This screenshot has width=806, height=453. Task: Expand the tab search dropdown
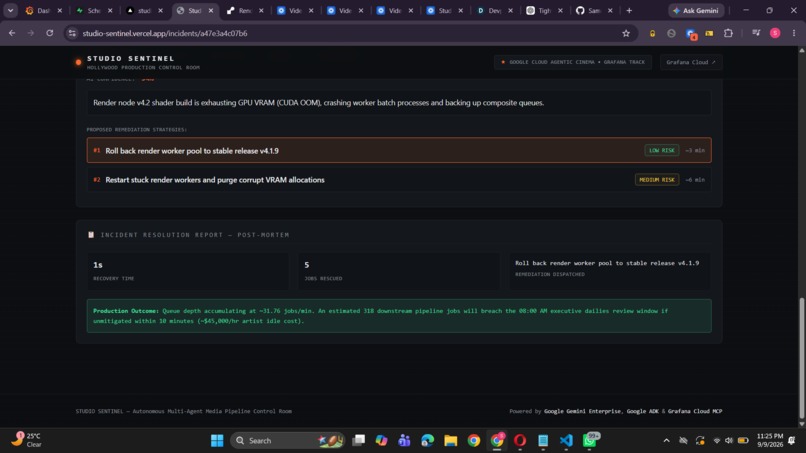click(10, 10)
